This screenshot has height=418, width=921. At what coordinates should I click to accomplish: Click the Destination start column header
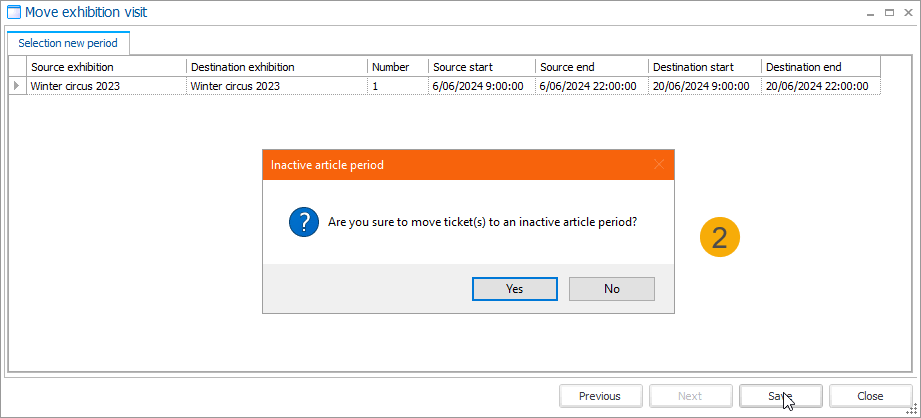[703, 67]
